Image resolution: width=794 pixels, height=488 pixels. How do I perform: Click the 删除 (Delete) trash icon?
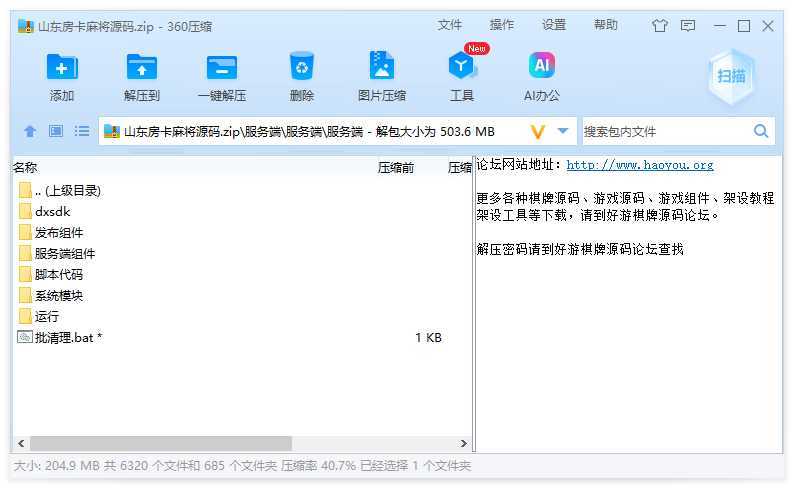point(302,66)
